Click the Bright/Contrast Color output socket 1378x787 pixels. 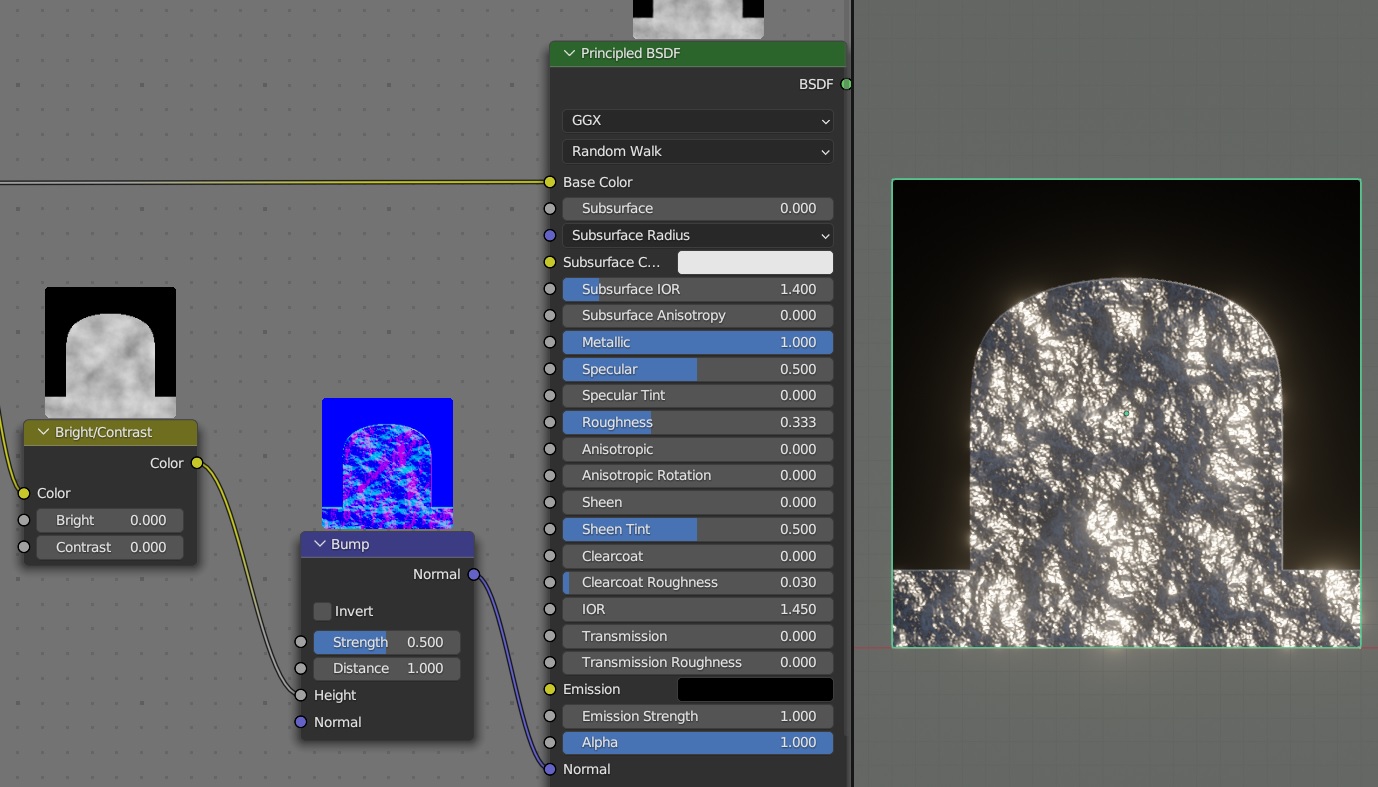coord(197,463)
